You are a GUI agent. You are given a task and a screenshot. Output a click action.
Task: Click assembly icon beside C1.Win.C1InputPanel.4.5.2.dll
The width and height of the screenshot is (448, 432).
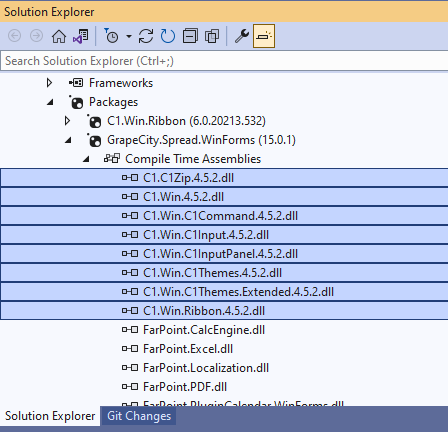tap(130, 254)
